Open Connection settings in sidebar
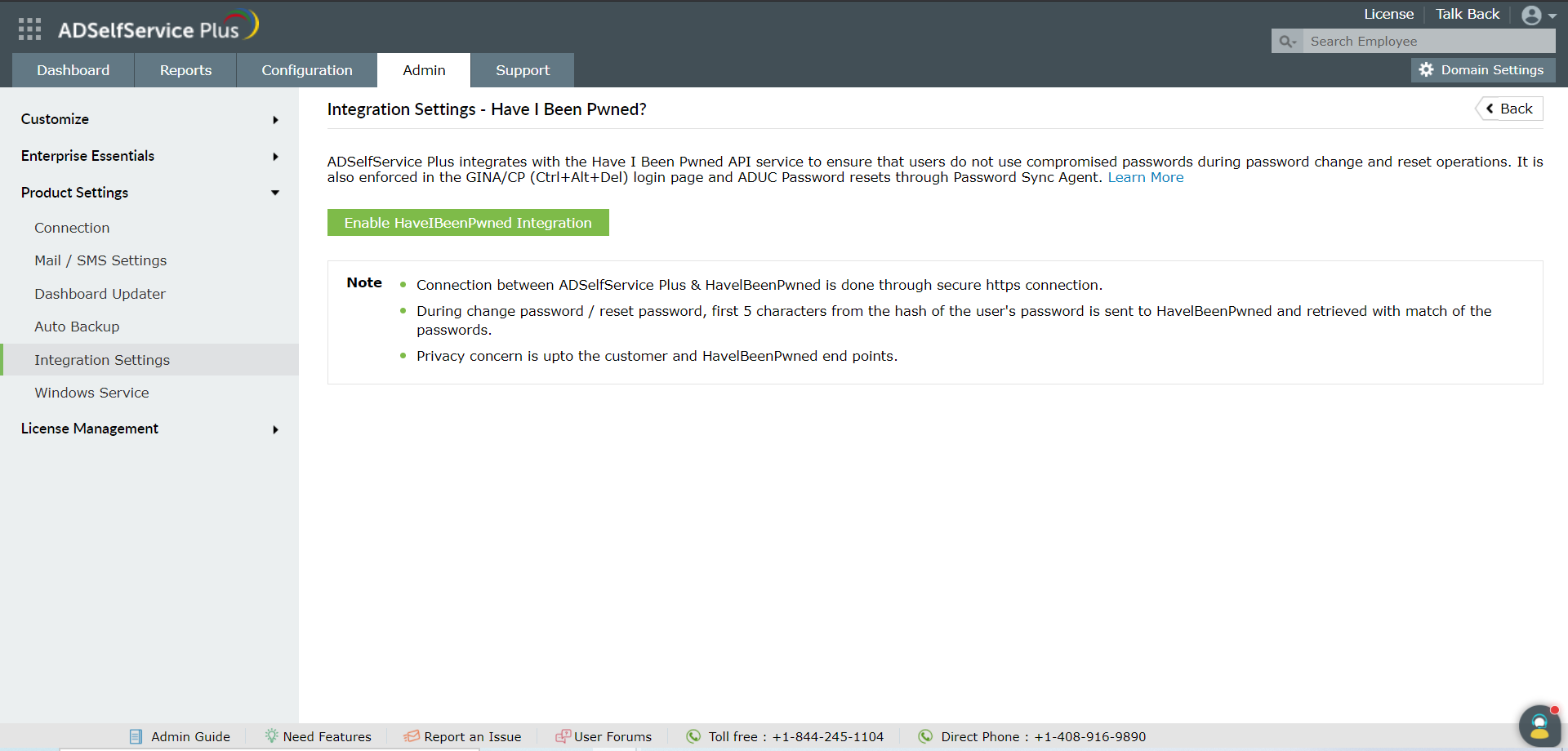The width and height of the screenshot is (1568, 751). (x=72, y=228)
